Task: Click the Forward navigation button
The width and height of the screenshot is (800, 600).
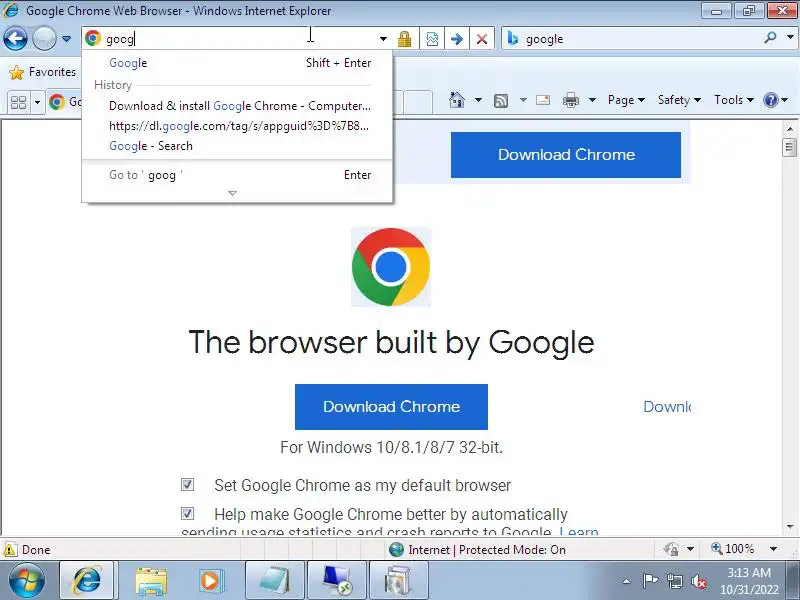Action: pyautogui.click(x=44, y=38)
